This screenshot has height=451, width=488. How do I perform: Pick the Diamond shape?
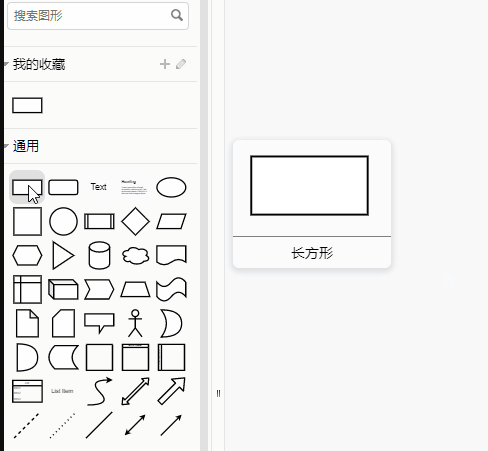(135, 221)
